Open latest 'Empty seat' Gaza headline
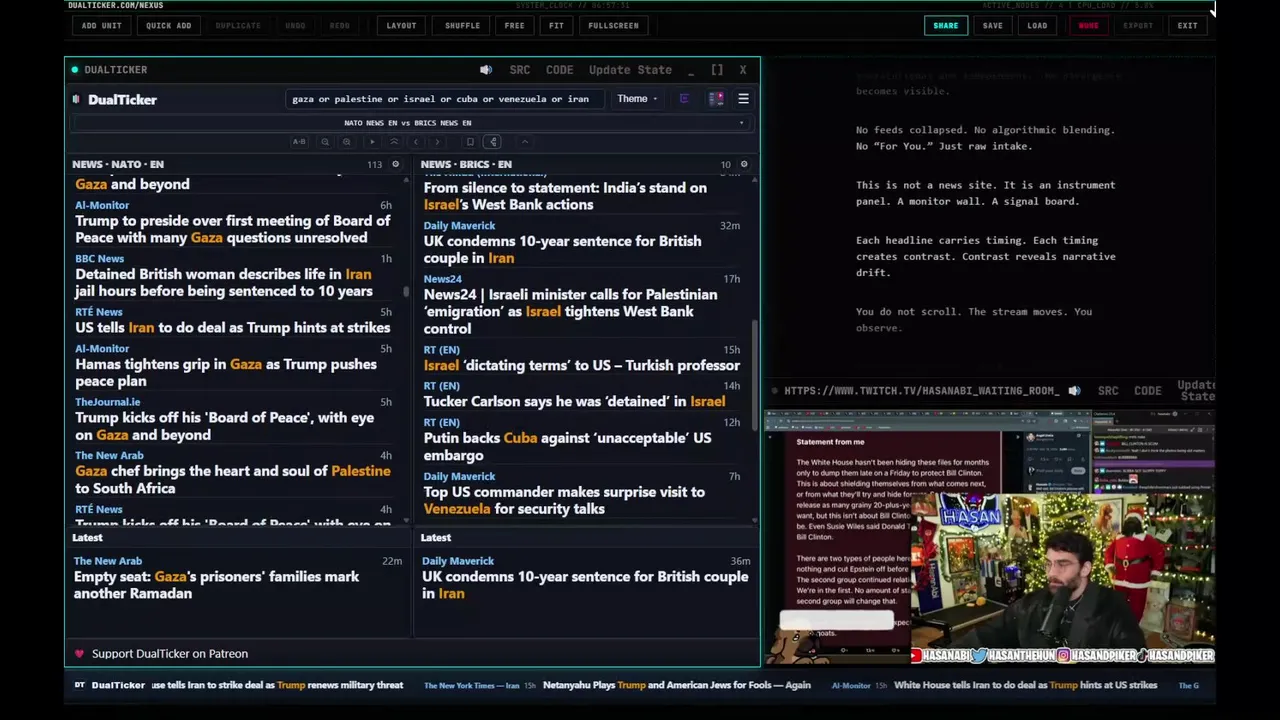This screenshot has height=720, width=1280. point(216,585)
